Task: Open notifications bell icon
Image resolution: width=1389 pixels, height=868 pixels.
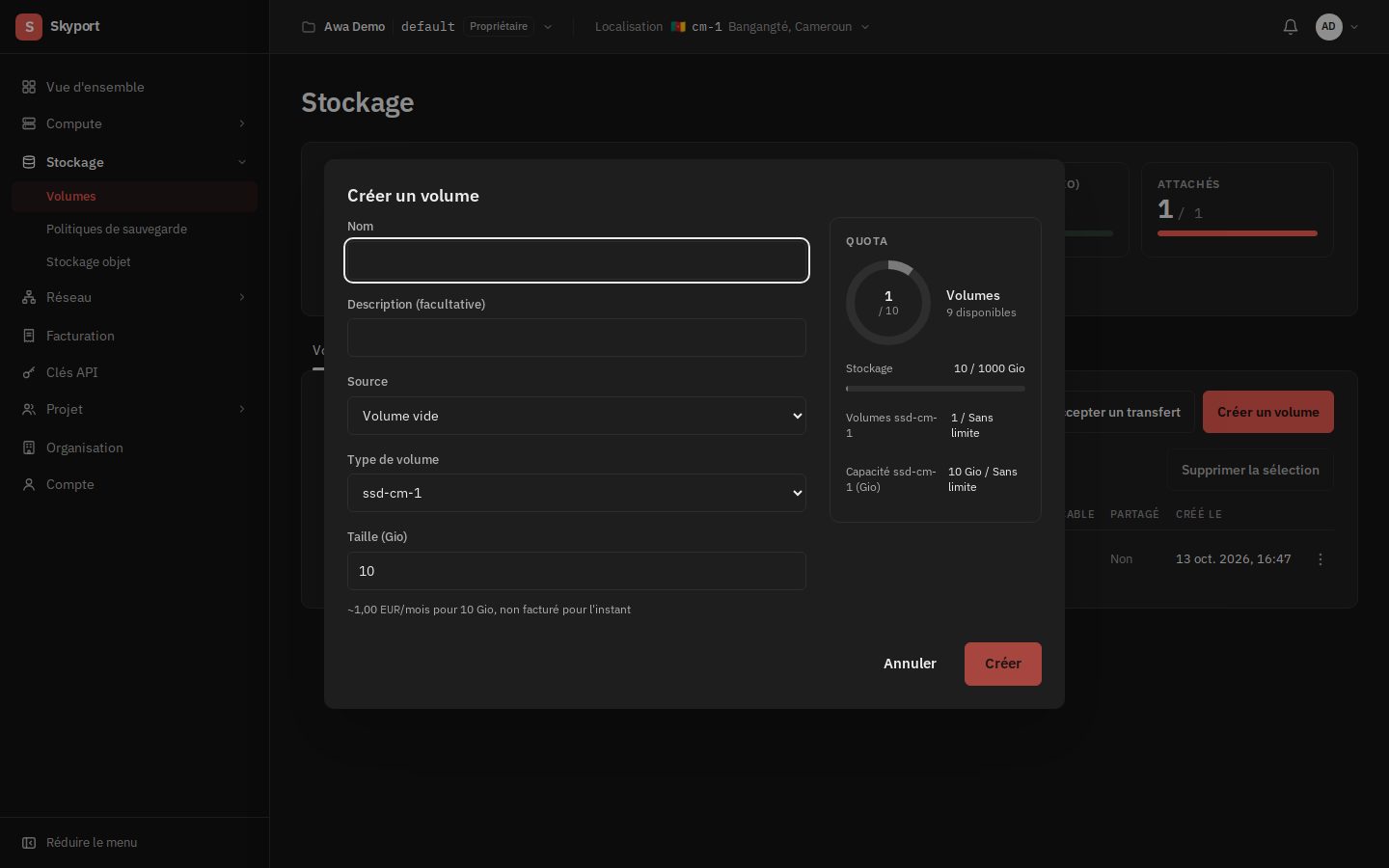Action: 1291,27
